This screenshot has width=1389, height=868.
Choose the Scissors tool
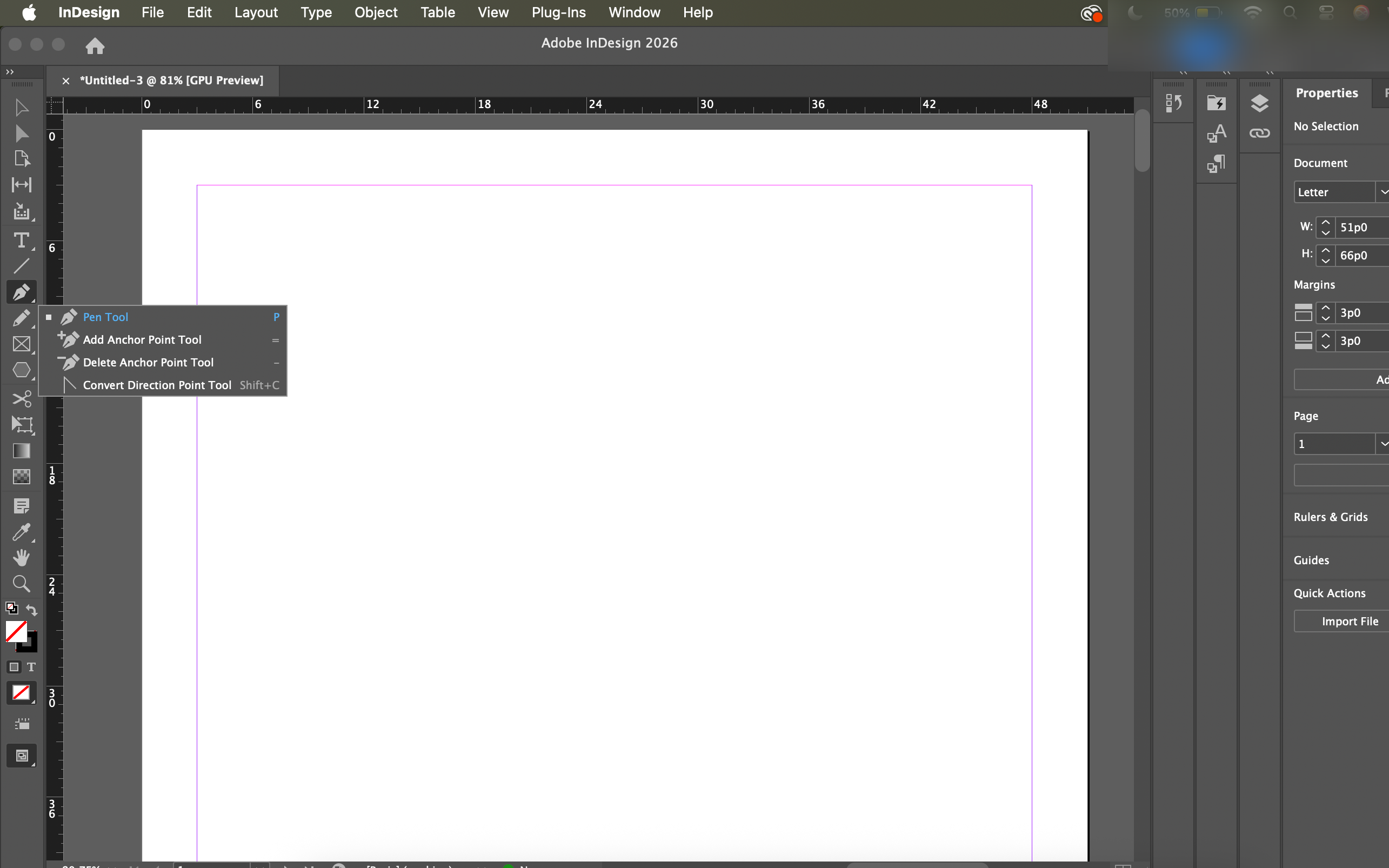(x=21, y=398)
